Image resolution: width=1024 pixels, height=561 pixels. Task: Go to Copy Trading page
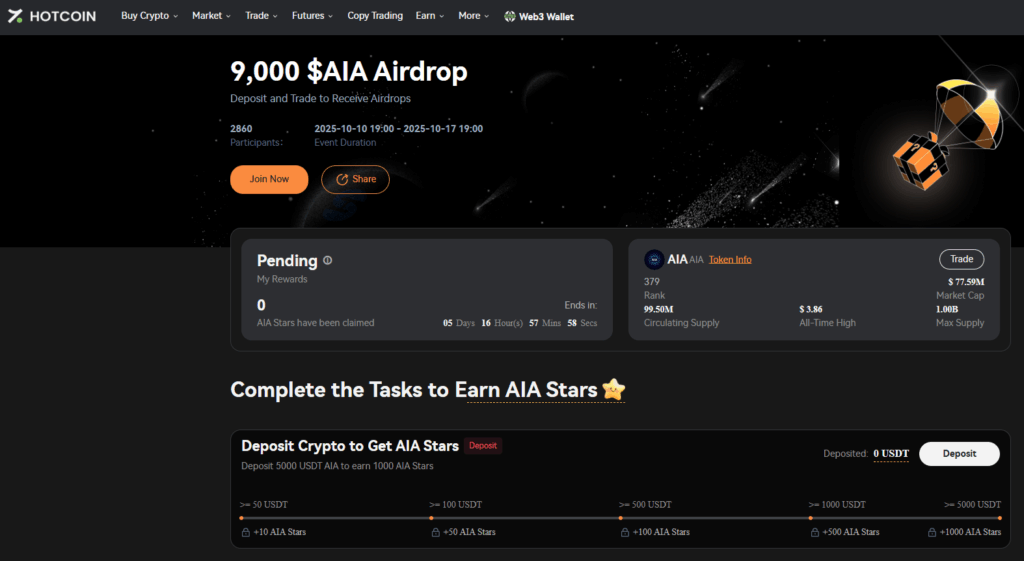(x=375, y=16)
